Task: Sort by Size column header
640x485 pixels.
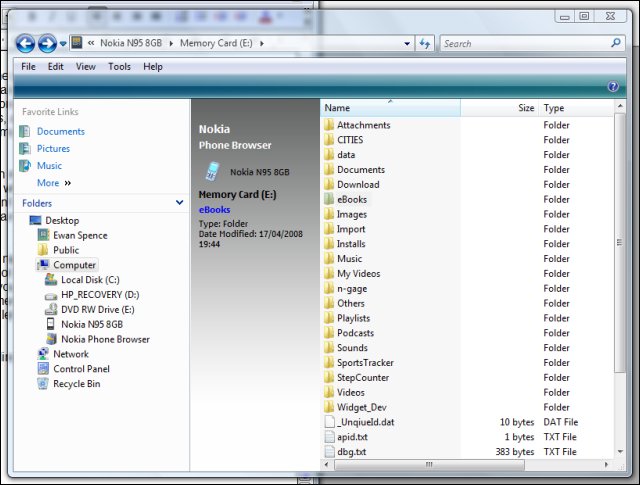Action: point(500,108)
